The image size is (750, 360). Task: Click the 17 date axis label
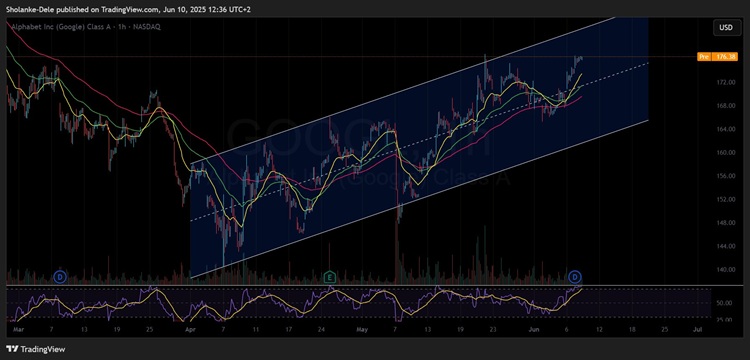(288, 330)
